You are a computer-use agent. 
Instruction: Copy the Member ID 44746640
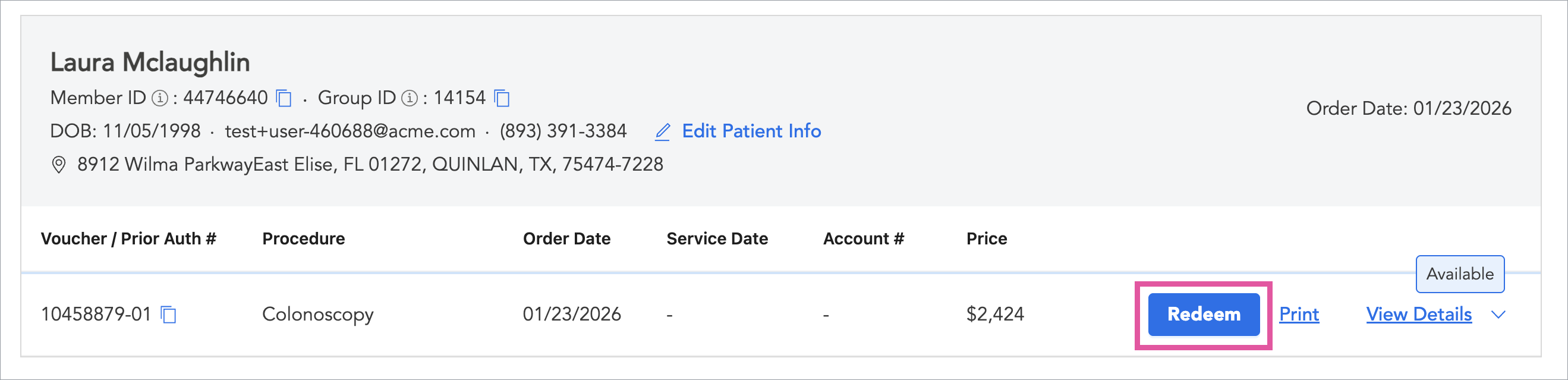(x=284, y=98)
